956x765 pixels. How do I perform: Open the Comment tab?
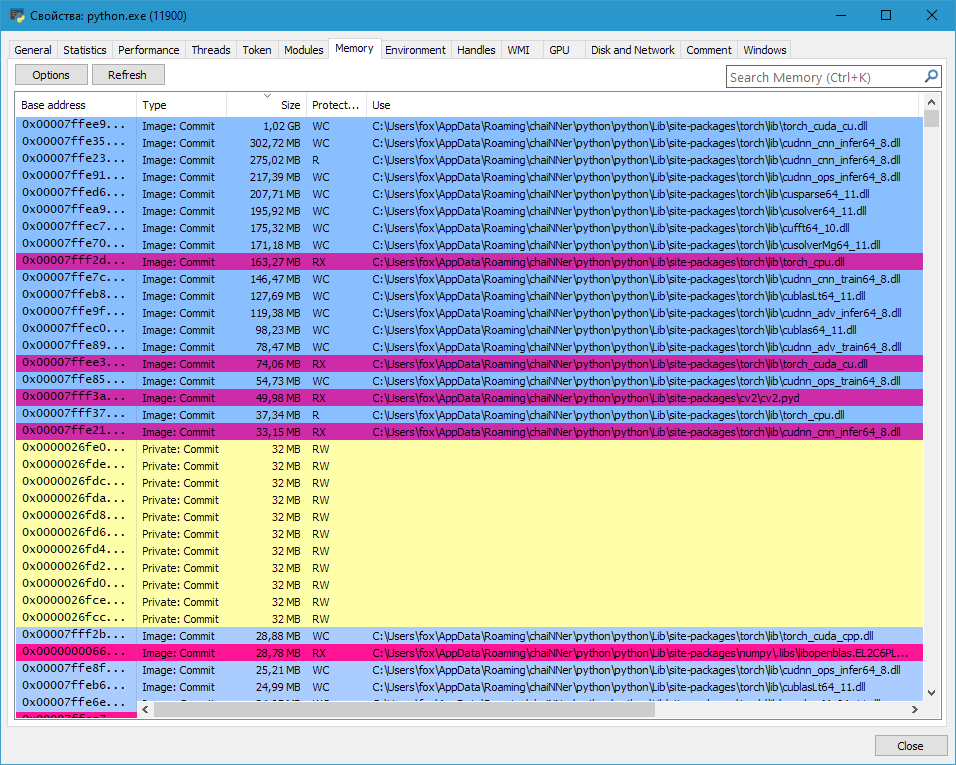(x=708, y=50)
